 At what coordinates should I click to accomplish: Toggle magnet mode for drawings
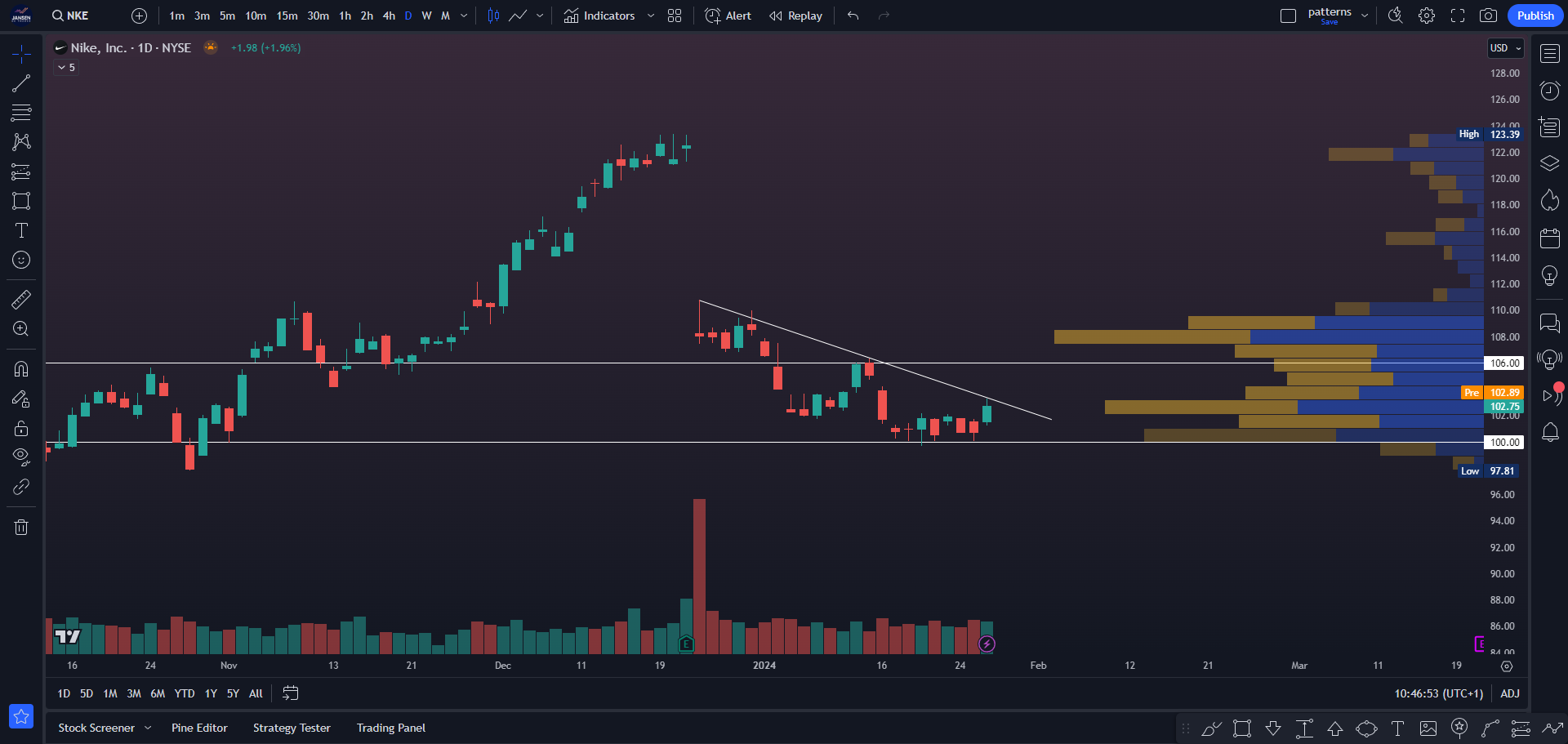coord(21,369)
